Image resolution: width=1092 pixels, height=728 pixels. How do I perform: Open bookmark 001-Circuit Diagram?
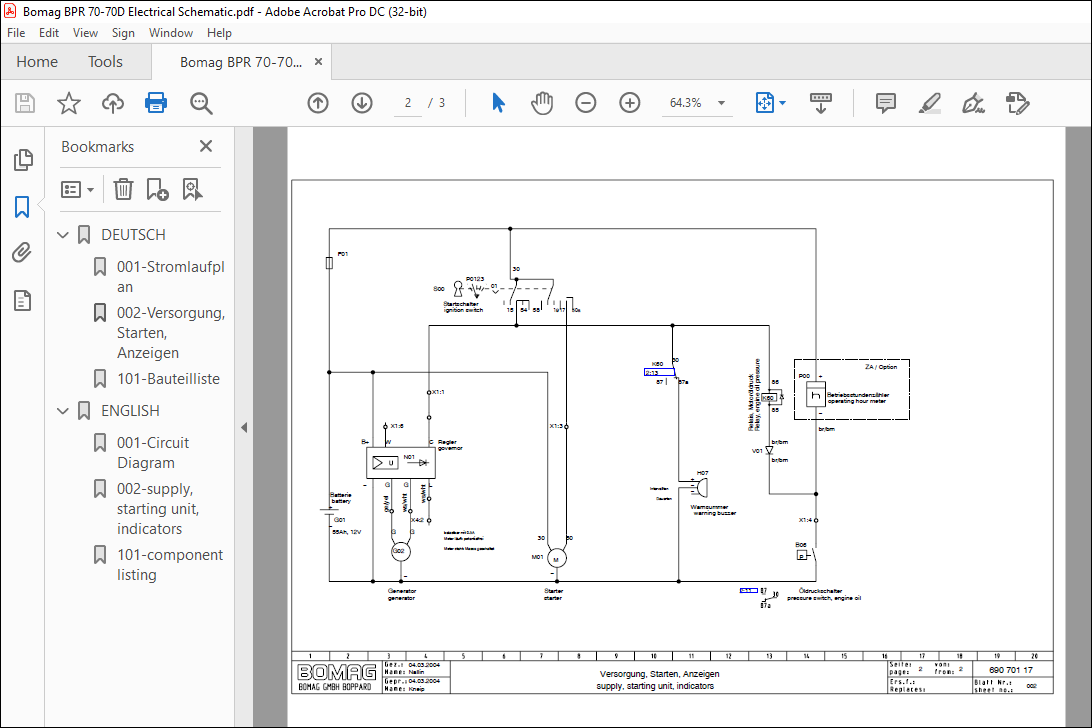pyautogui.click(x=153, y=453)
